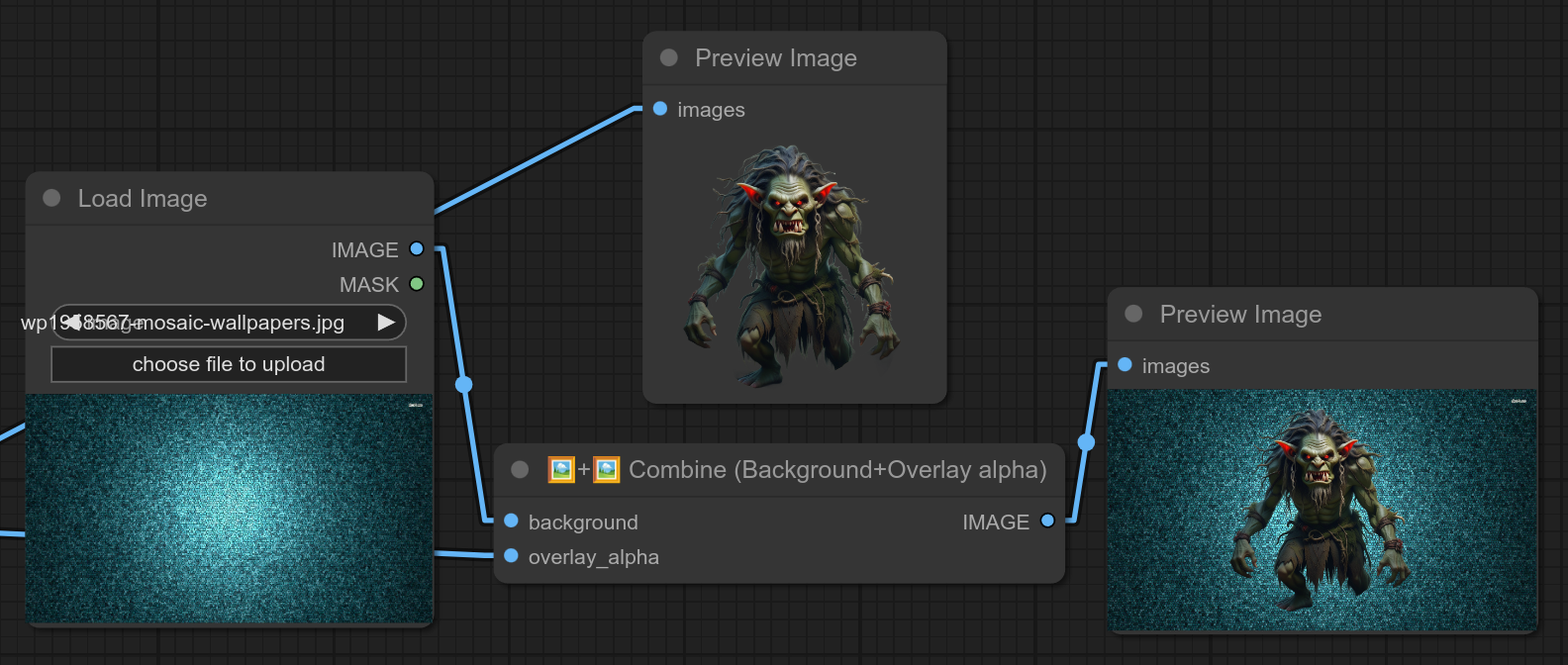Click the IMAGE output port on Load Image
1568x665 pixels.
417,249
